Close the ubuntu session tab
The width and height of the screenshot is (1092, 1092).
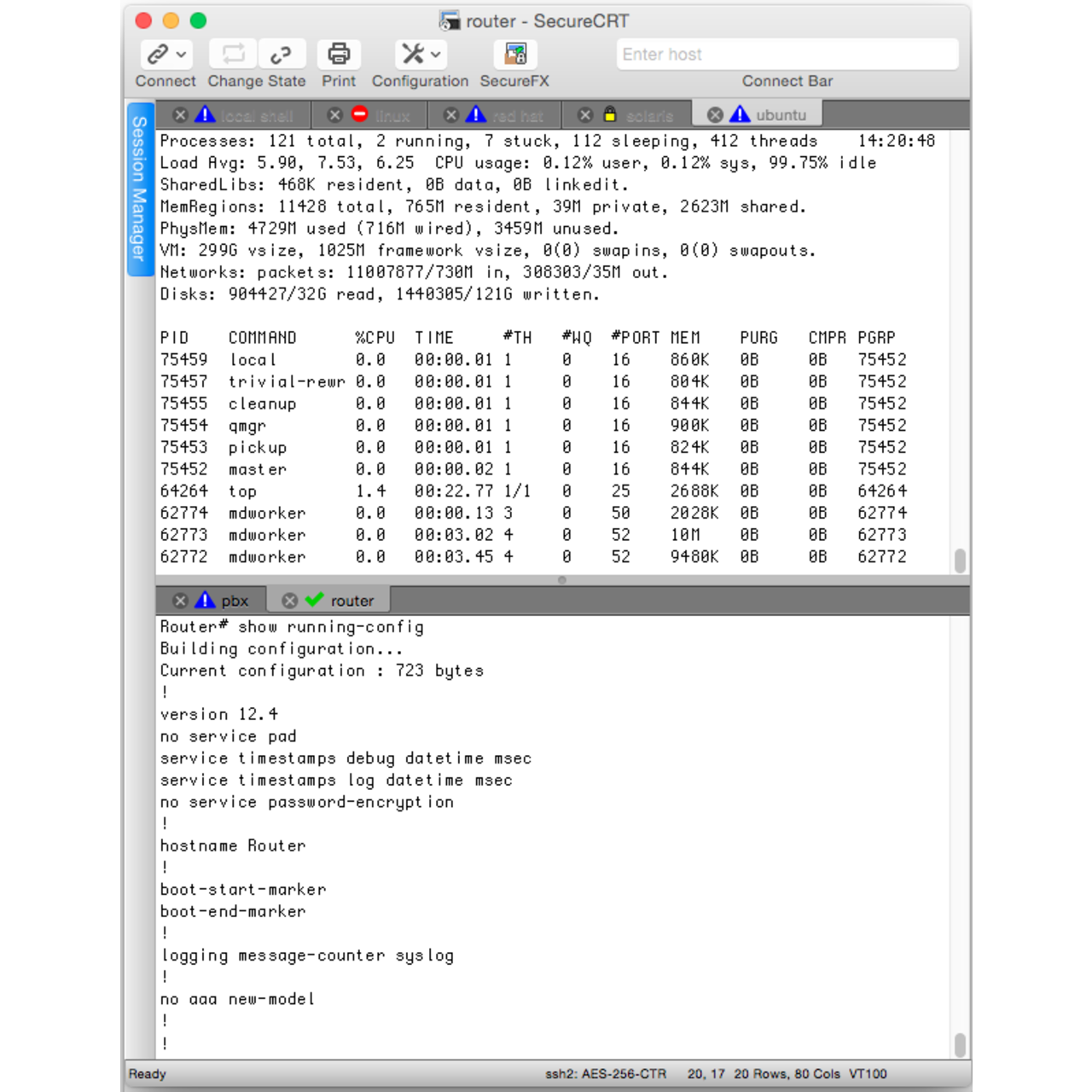pos(715,115)
